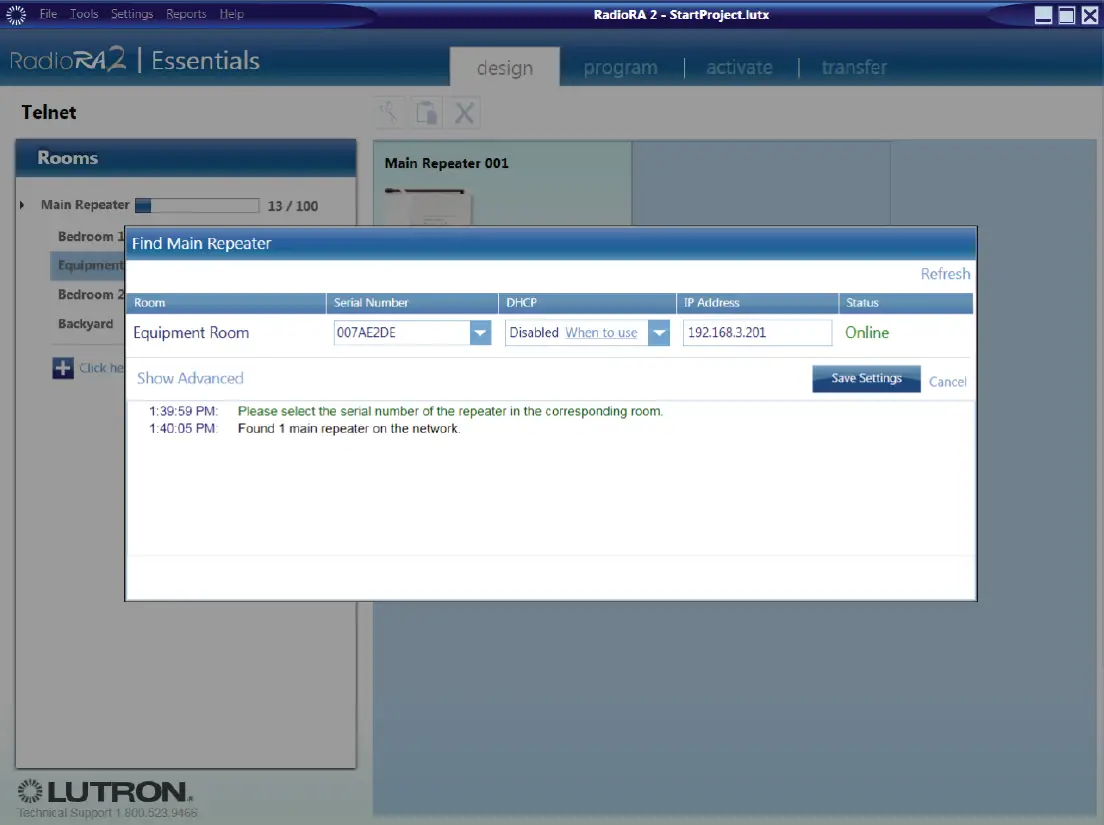The height and width of the screenshot is (825, 1104).
Task: Click the Main Repeater 001 title
Action: click(446, 163)
